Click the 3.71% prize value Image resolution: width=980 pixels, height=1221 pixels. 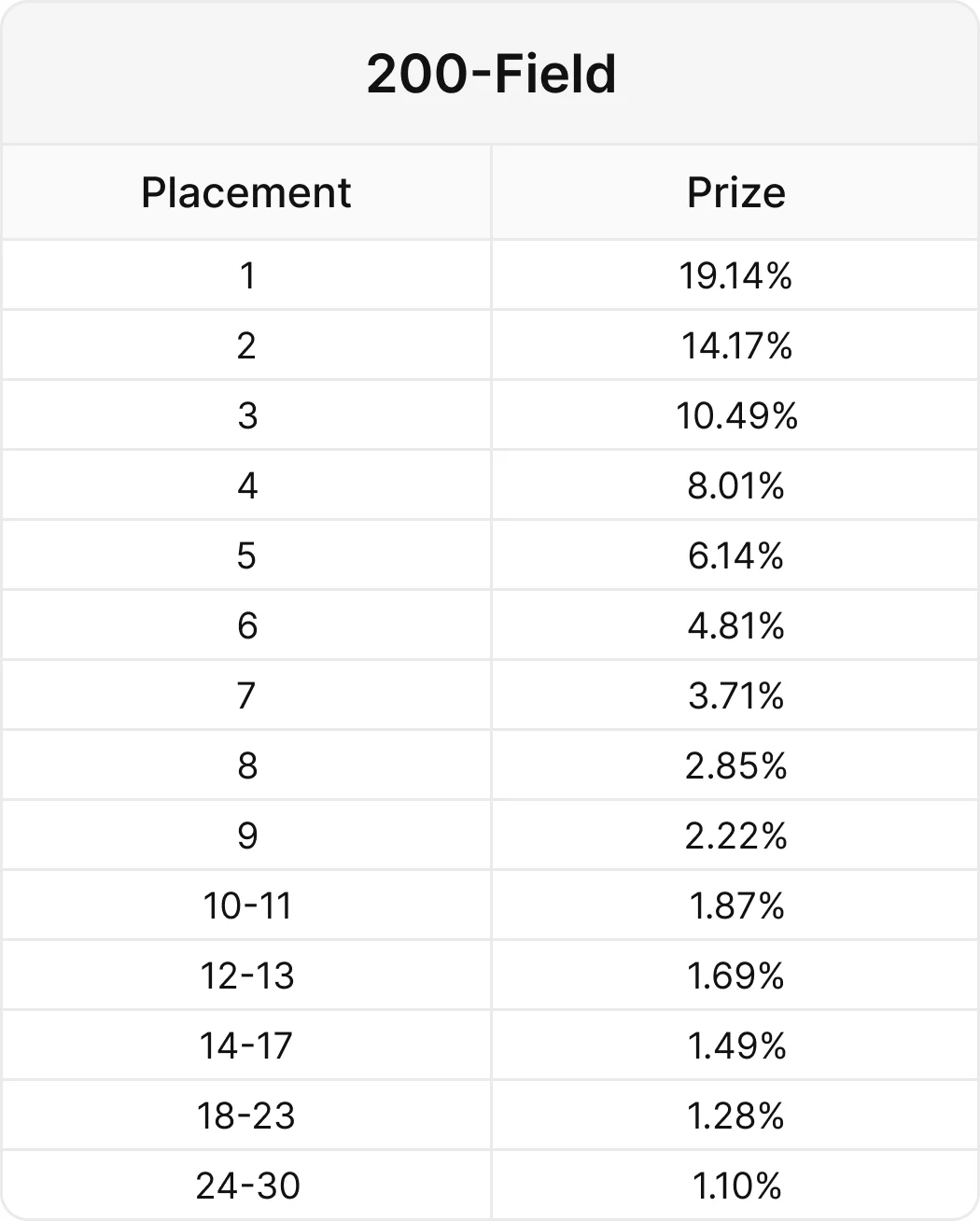[735, 695]
